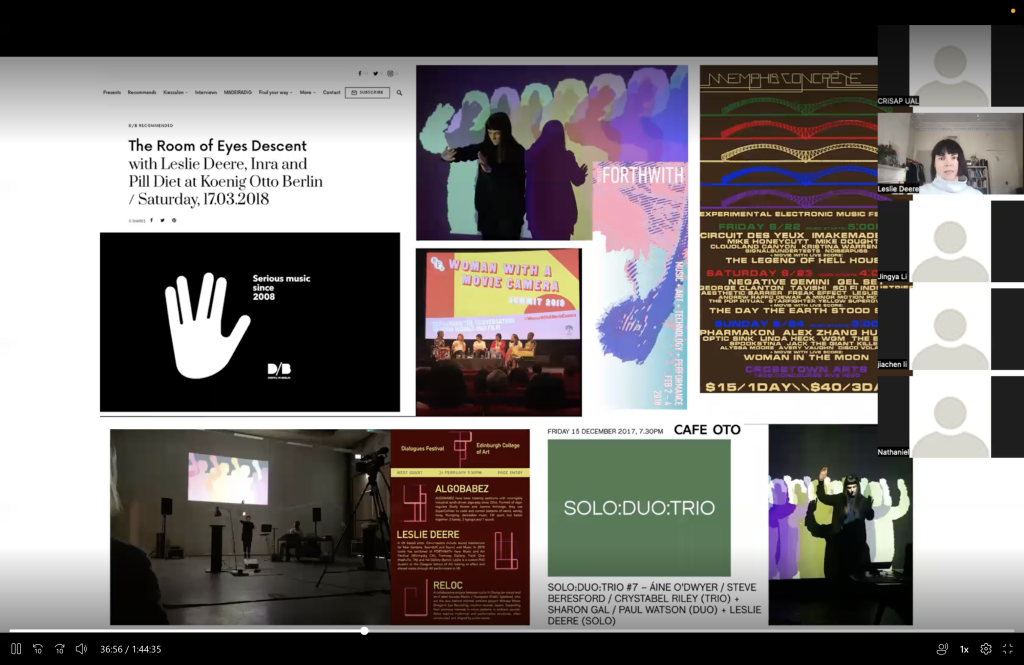
Task: Pause the video playback
Action: [x=16, y=649]
